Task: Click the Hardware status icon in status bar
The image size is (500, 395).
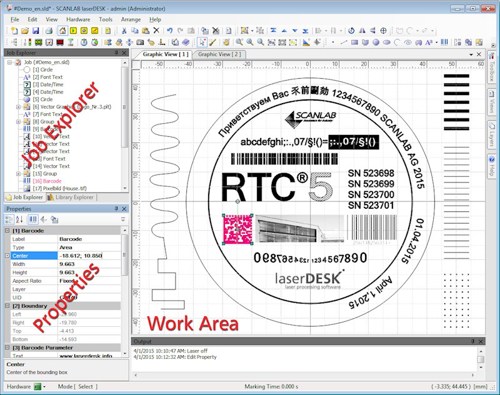Action: click(x=38, y=387)
